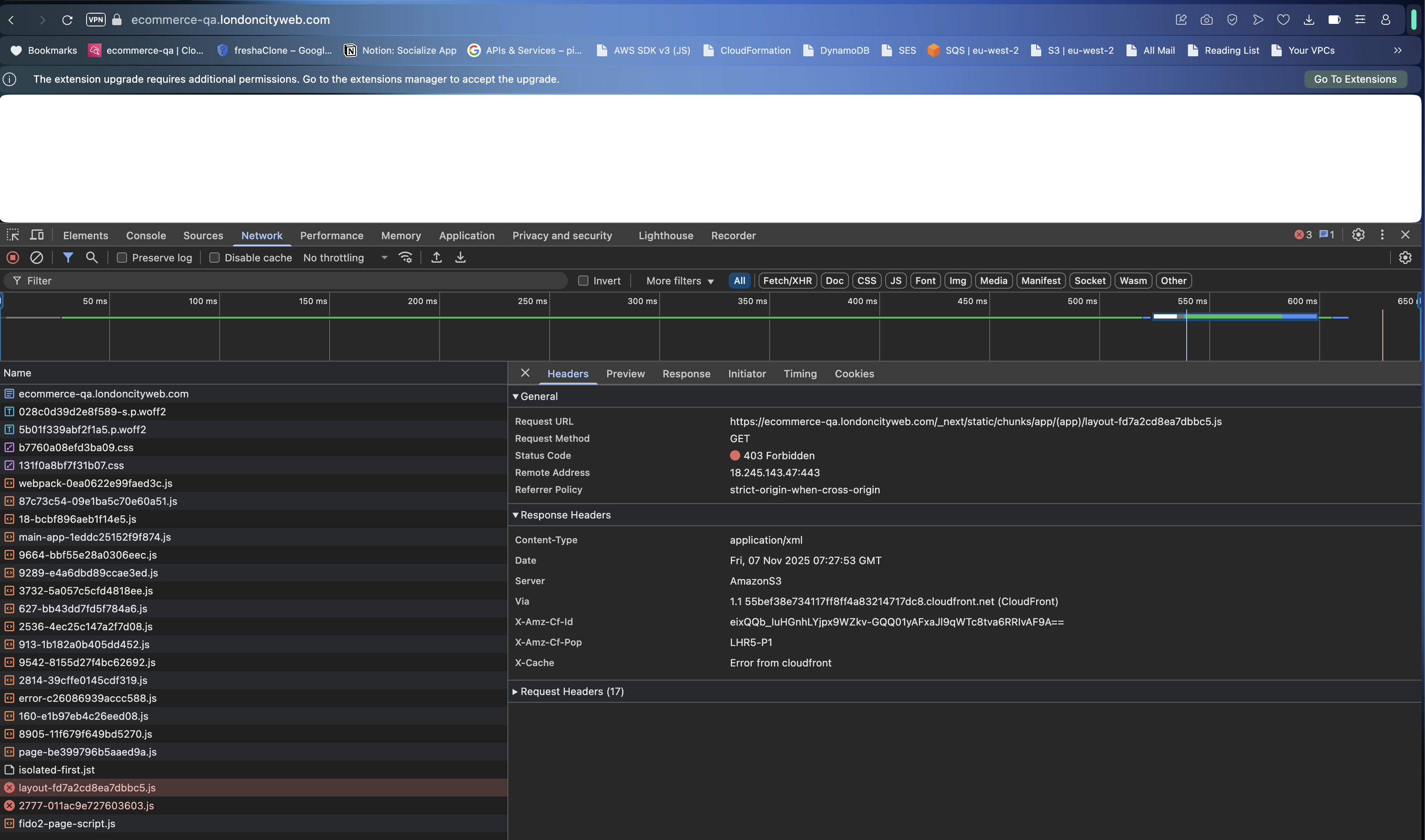This screenshot has width=1425, height=840.
Task: Open network search with magnifier icon
Action: 92,258
